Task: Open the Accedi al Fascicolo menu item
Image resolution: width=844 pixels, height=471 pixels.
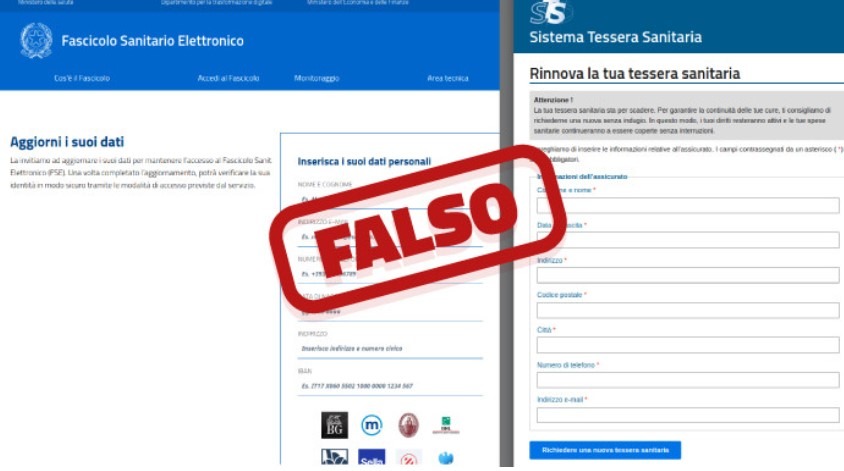Action: [x=228, y=78]
